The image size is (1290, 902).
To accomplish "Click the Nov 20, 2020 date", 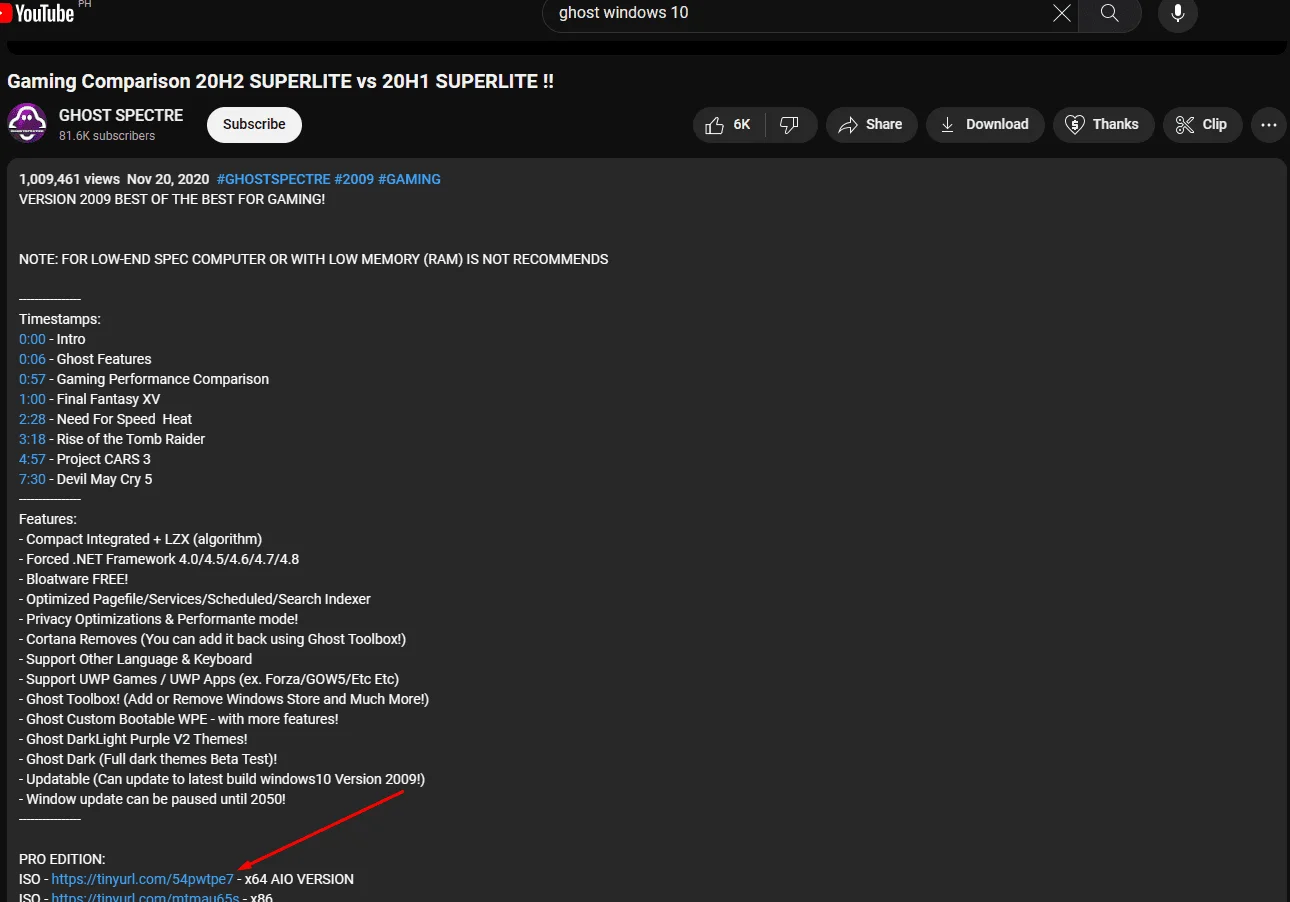I will pyautogui.click(x=168, y=179).
